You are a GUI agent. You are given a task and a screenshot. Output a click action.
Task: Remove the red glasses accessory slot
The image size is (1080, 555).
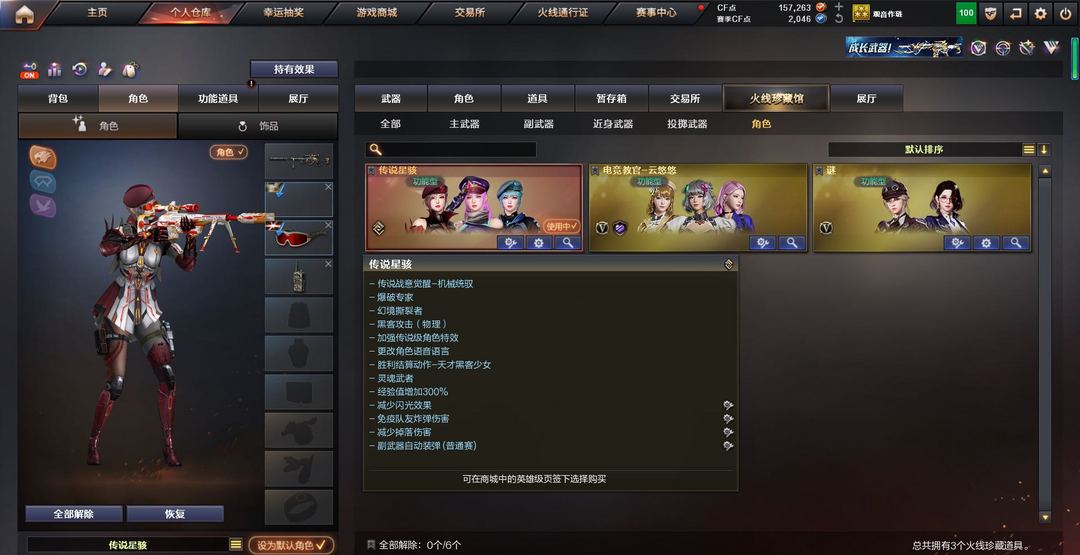328,225
